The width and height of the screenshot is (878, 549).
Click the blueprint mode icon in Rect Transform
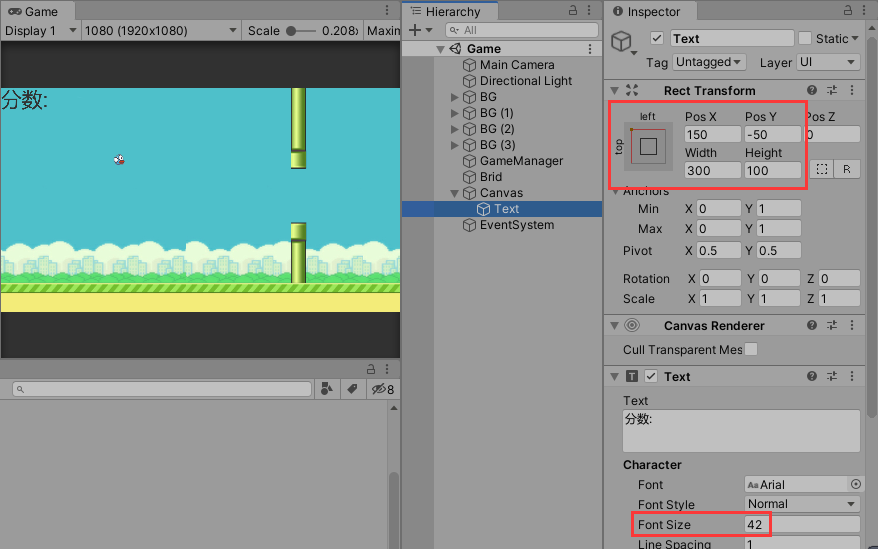point(821,169)
